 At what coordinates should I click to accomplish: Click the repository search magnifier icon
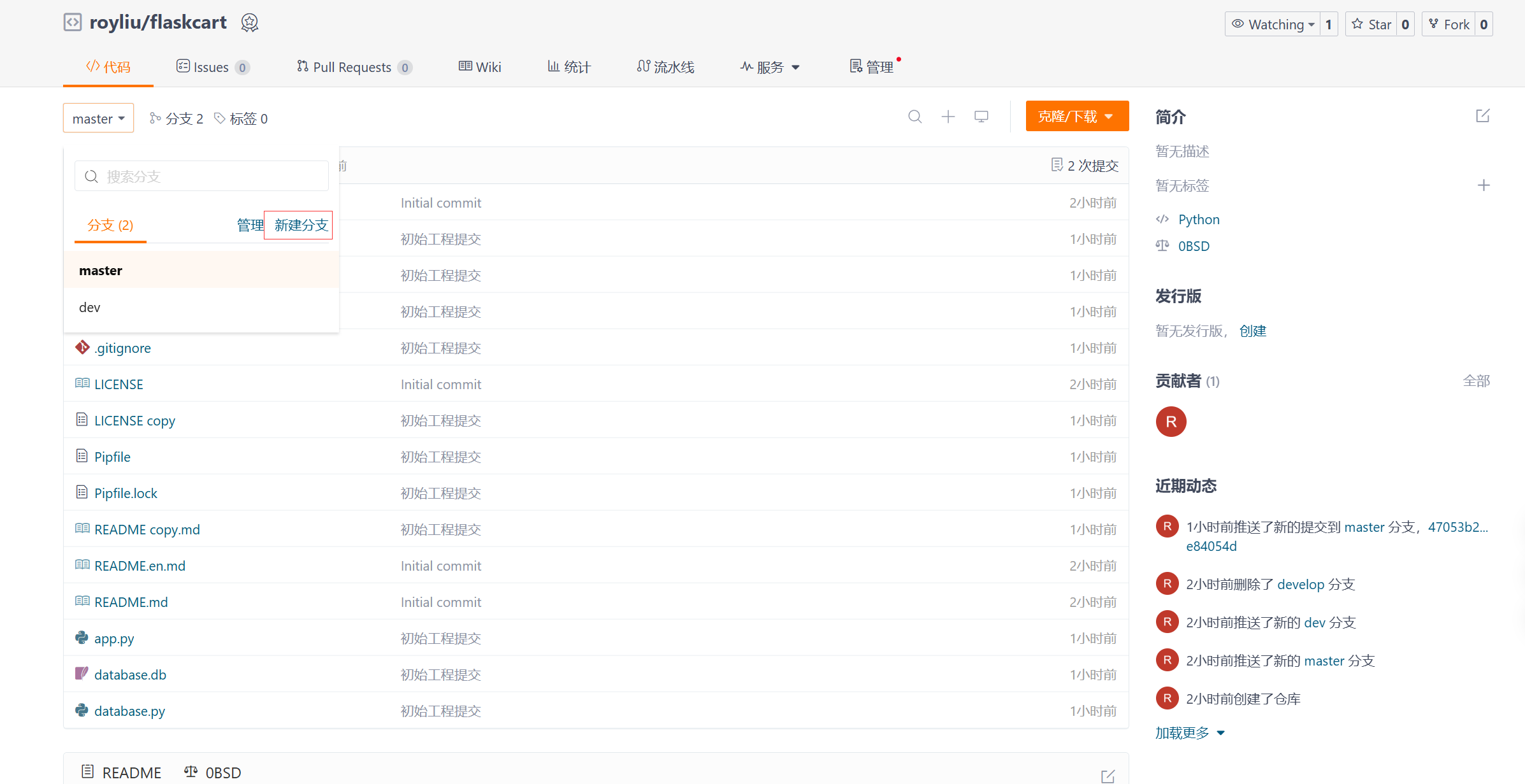pos(914,117)
